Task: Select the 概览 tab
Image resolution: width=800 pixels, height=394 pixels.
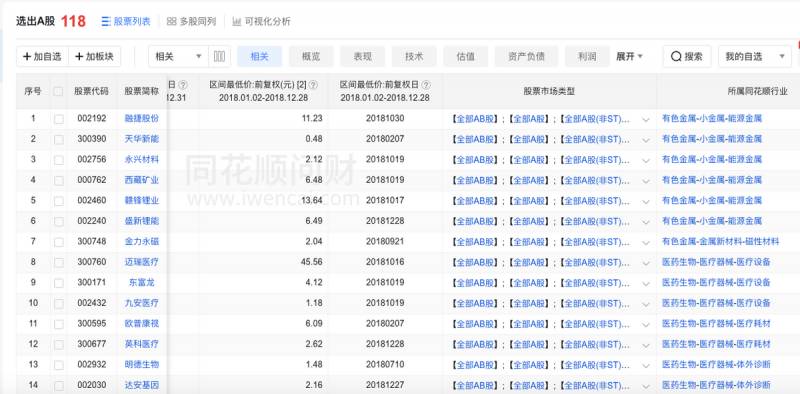Action: (x=311, y=57)
